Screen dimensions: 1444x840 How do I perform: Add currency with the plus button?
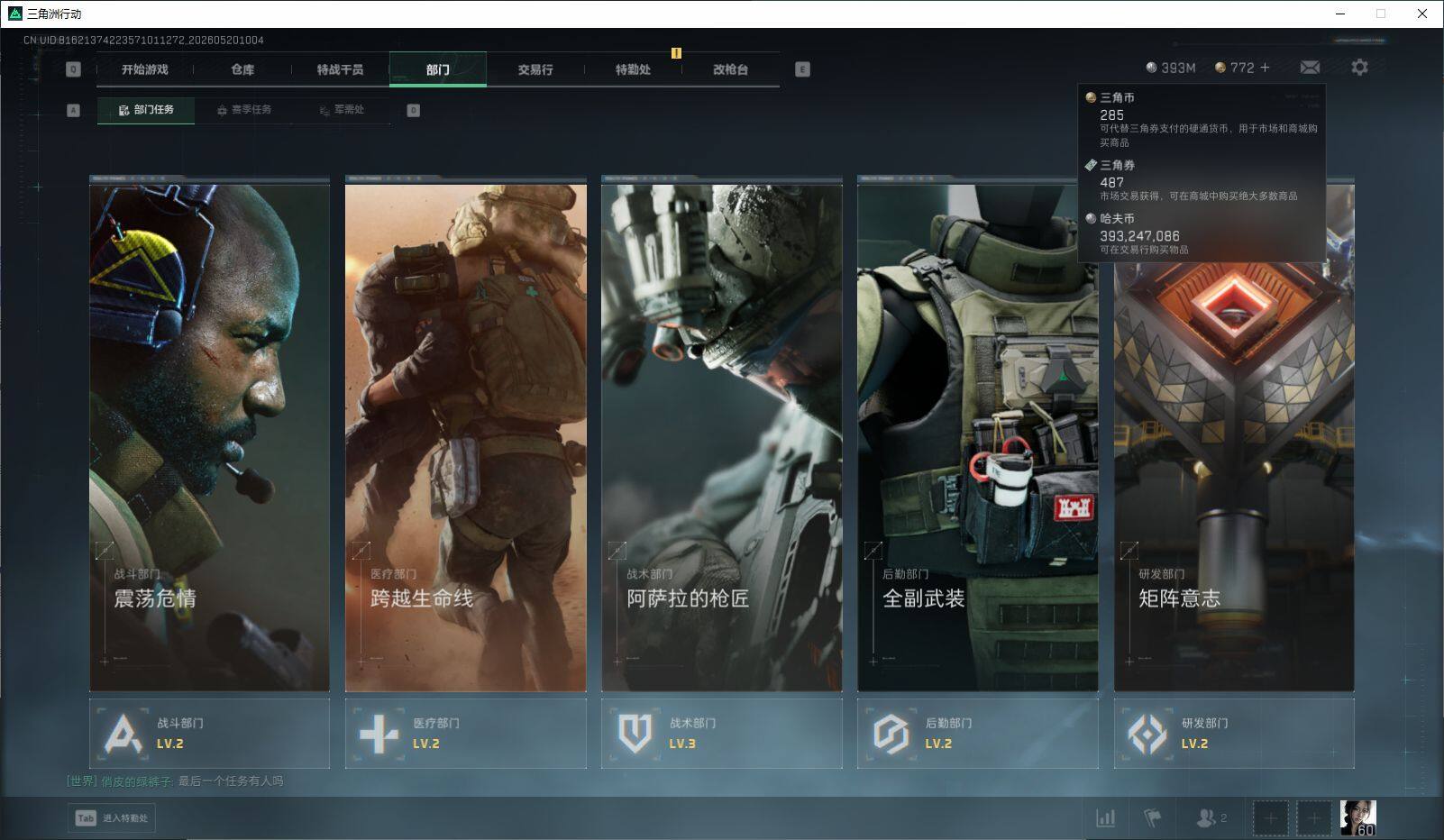click(1265, 68)
